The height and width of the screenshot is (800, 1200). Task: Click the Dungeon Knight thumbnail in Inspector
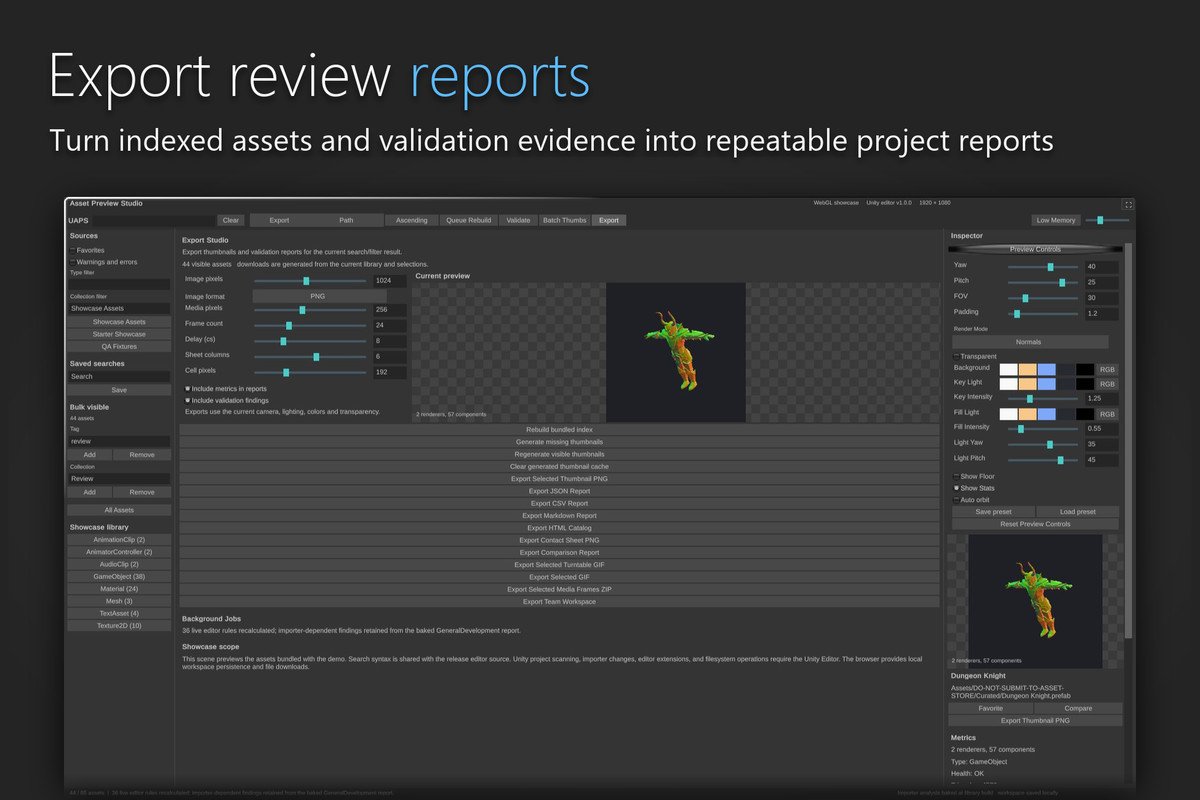[x=1035, y=600]
